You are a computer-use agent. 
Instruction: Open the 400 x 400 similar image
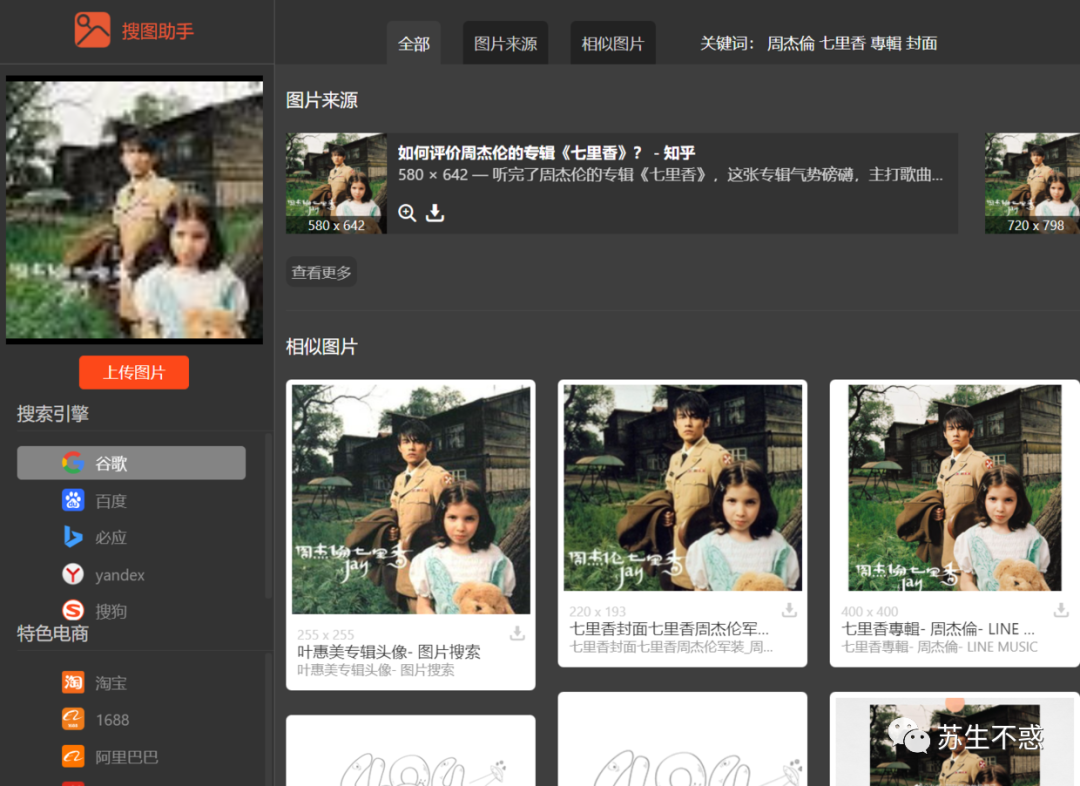[x=955, y=488]
